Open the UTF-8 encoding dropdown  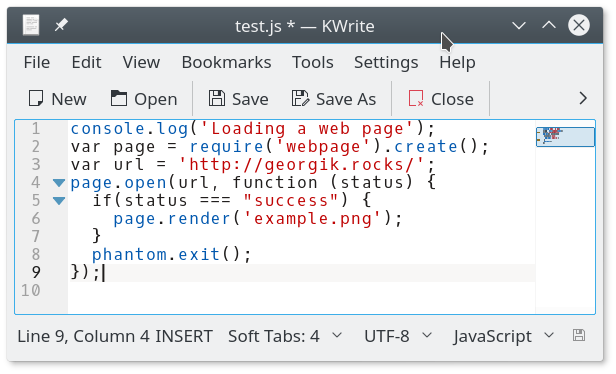(398, 336)
